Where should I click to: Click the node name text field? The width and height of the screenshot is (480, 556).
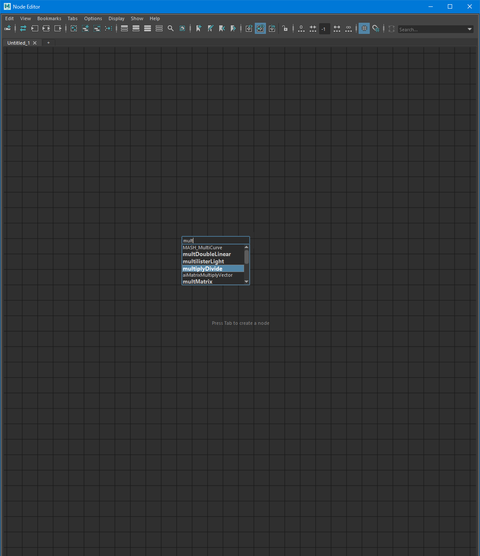pyautogui.click(x=216, y=240)
